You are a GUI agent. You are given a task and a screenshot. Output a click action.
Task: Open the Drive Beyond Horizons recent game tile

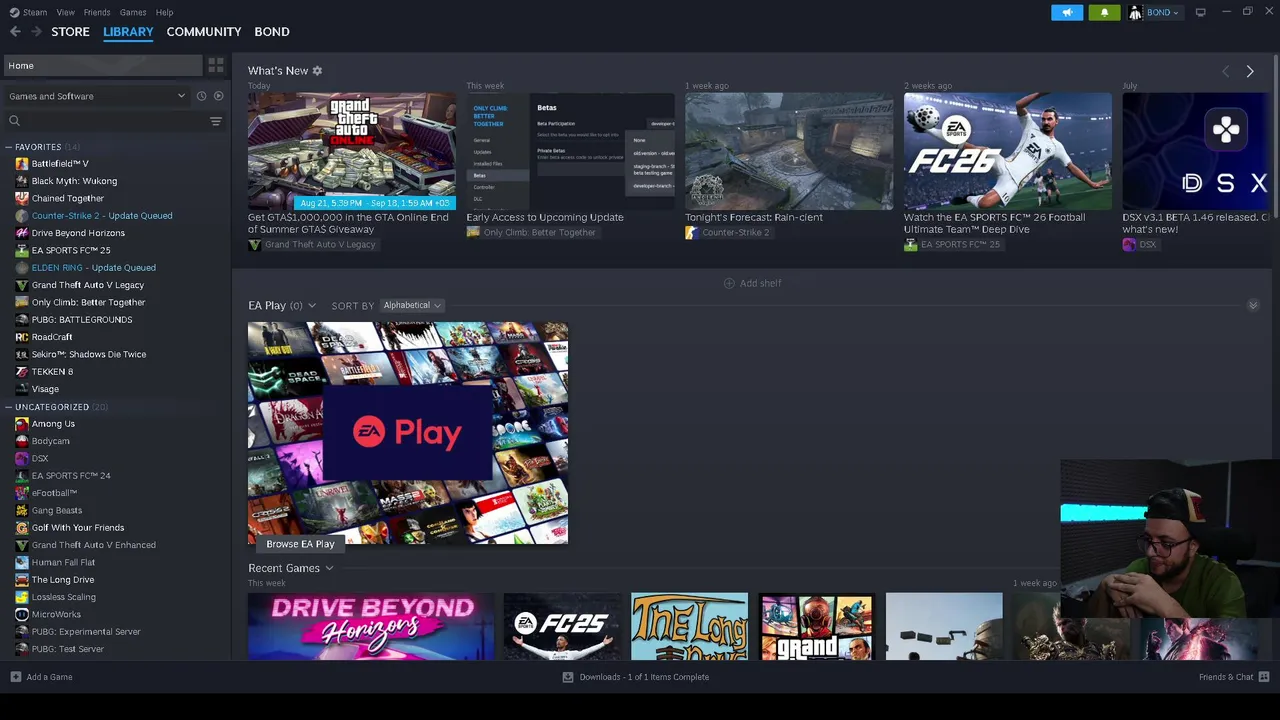pos(371,626)
